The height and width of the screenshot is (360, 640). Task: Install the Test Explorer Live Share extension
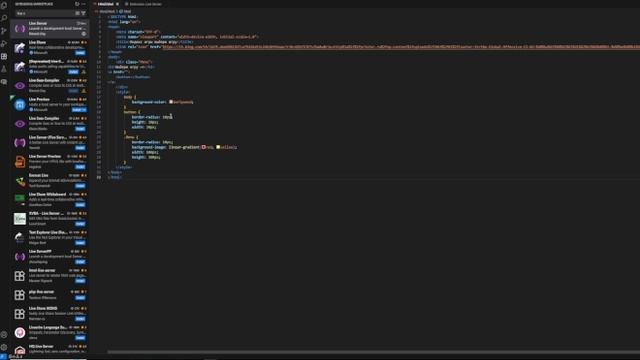point(80,243)
